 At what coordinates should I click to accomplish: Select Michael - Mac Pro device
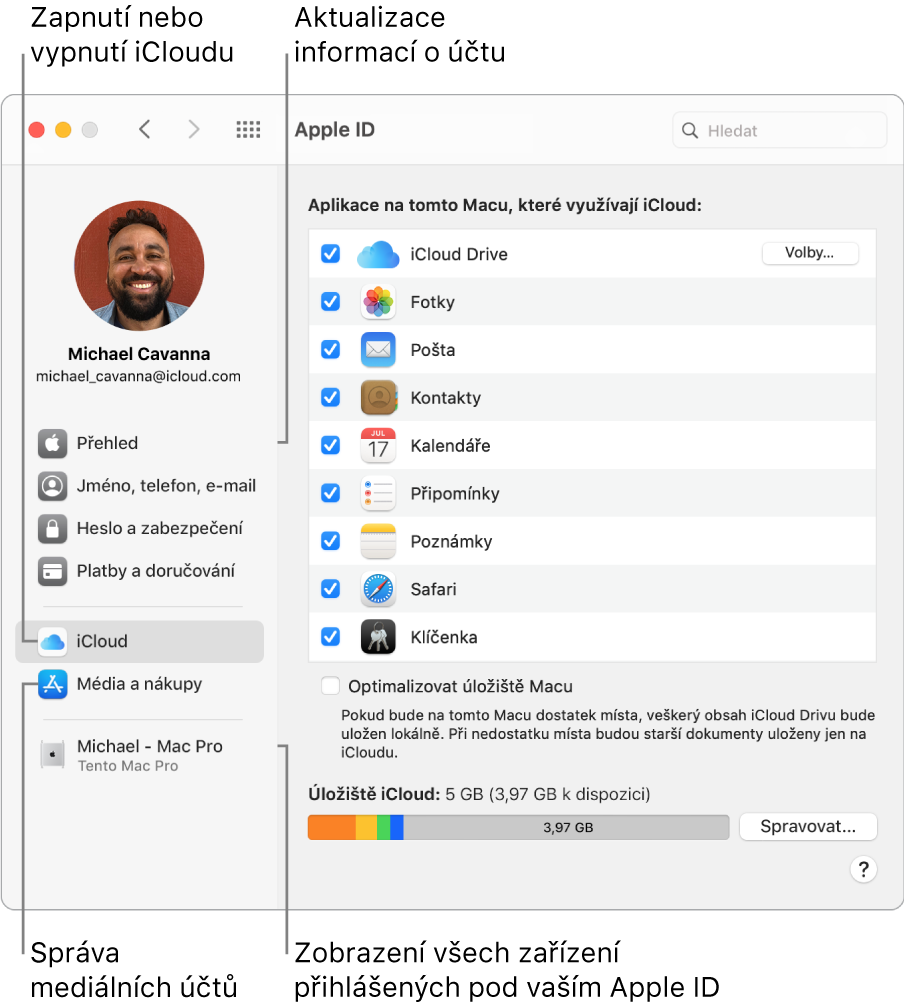140,755
